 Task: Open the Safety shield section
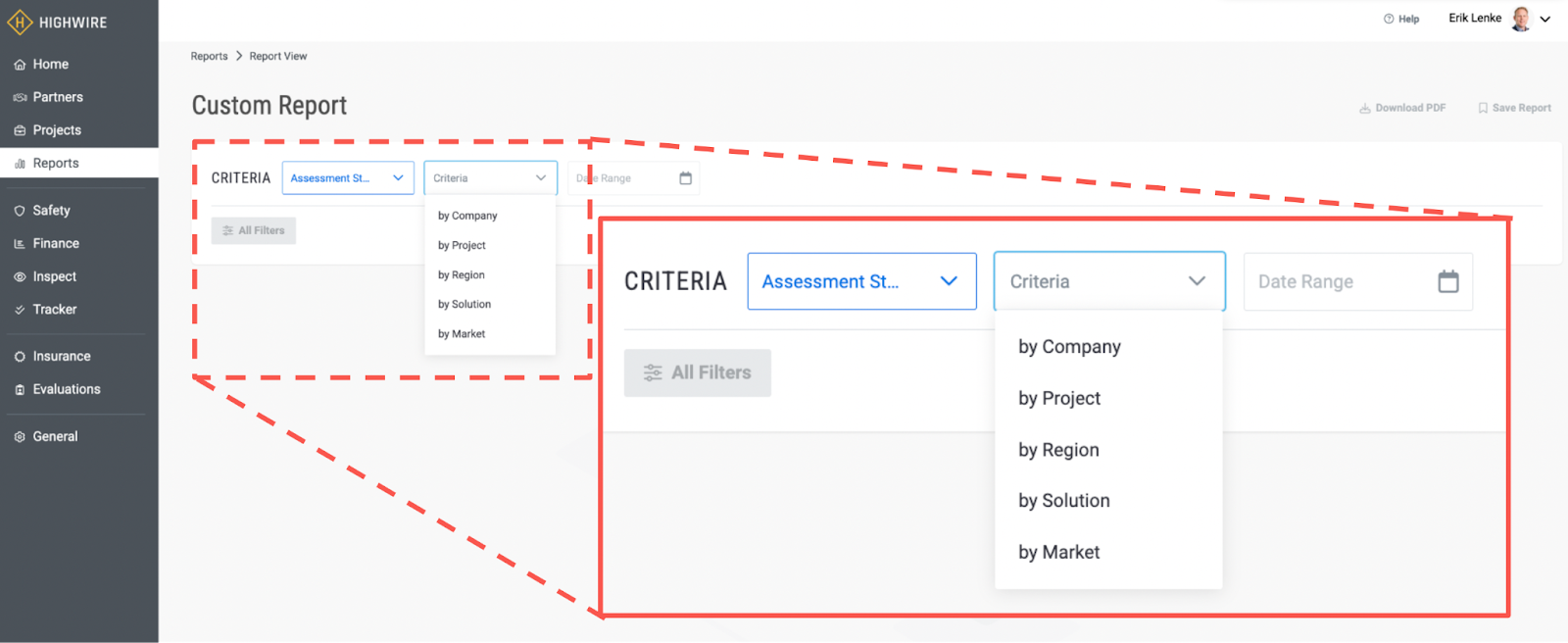pyautogui.click(x=20, y=211)
